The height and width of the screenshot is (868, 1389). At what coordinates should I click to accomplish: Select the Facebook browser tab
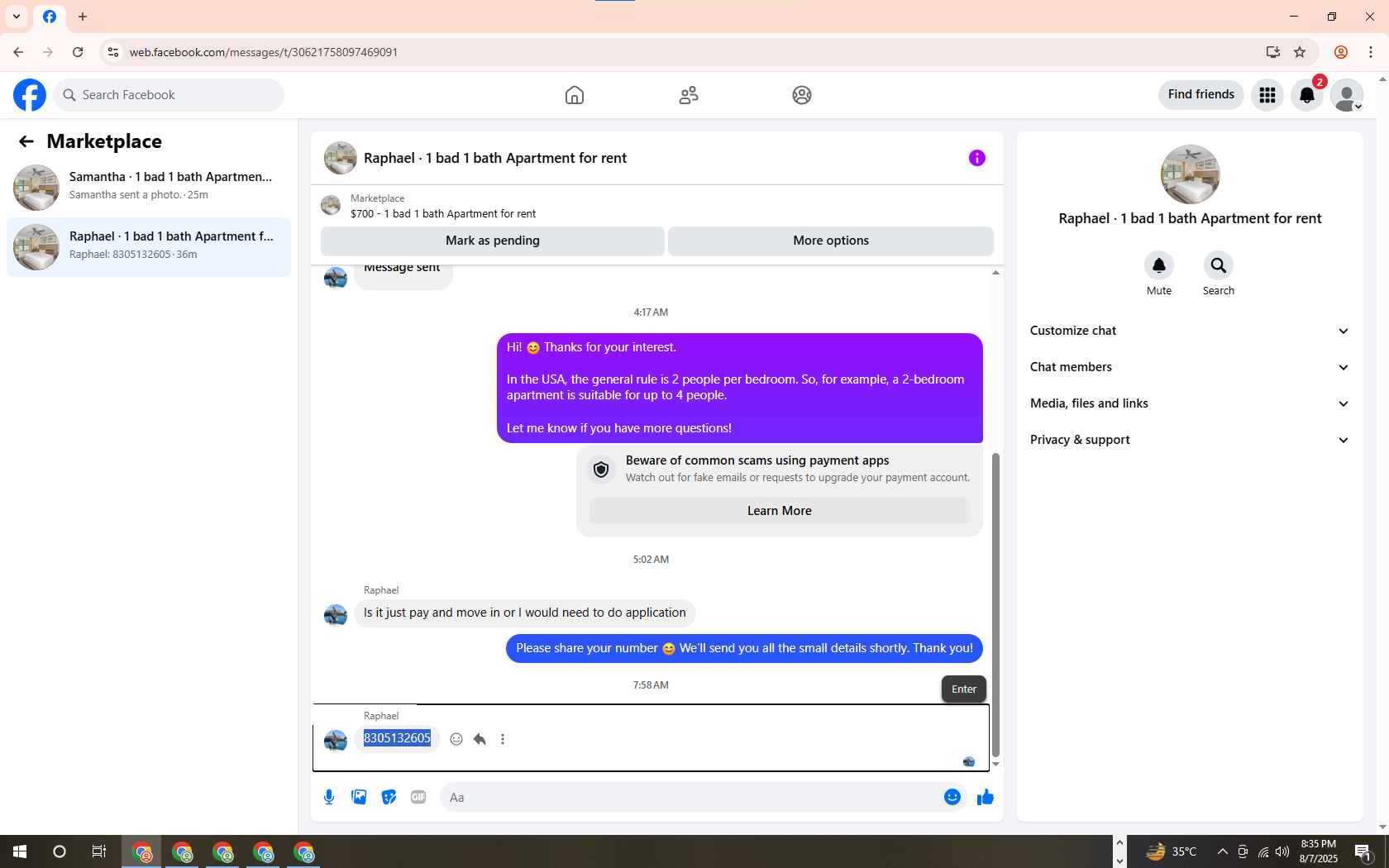(x=50, y=17)
